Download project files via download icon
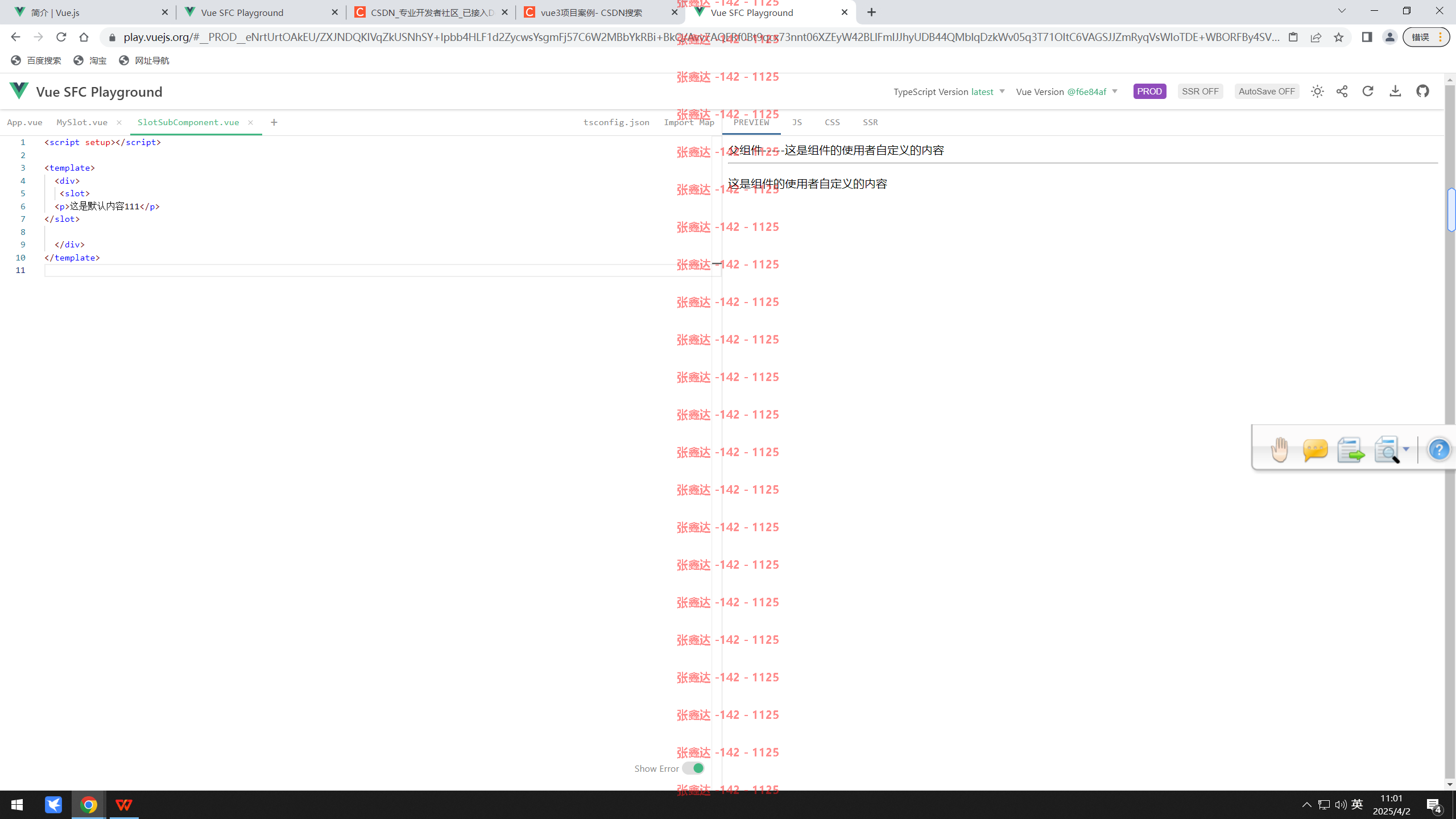1456x819 pixels. [1395, 91]
